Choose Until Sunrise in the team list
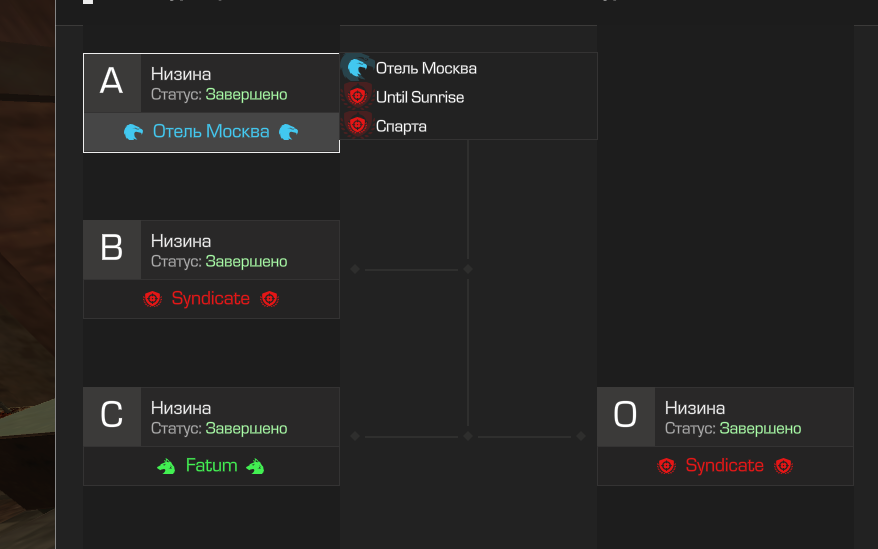Viewport: 878px width, 549px height. (x=420, y=97)
